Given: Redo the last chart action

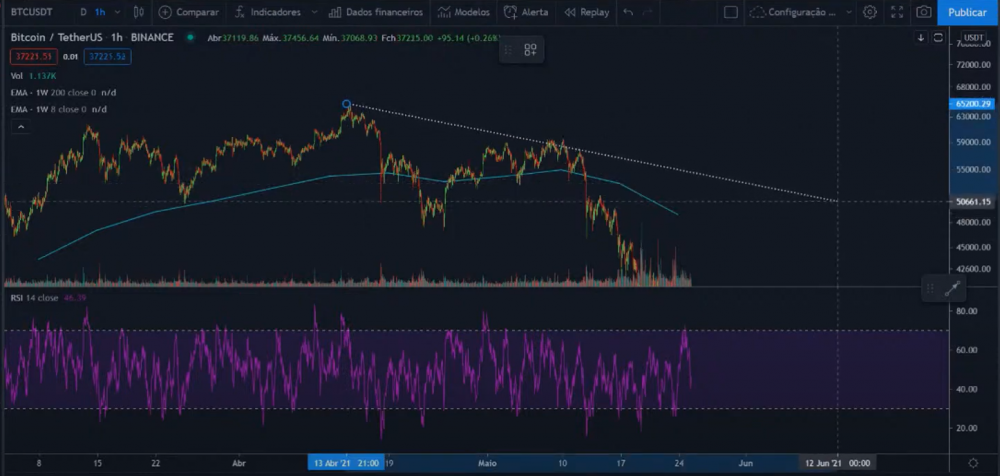Looking at the screenshot, I should 648,12.
